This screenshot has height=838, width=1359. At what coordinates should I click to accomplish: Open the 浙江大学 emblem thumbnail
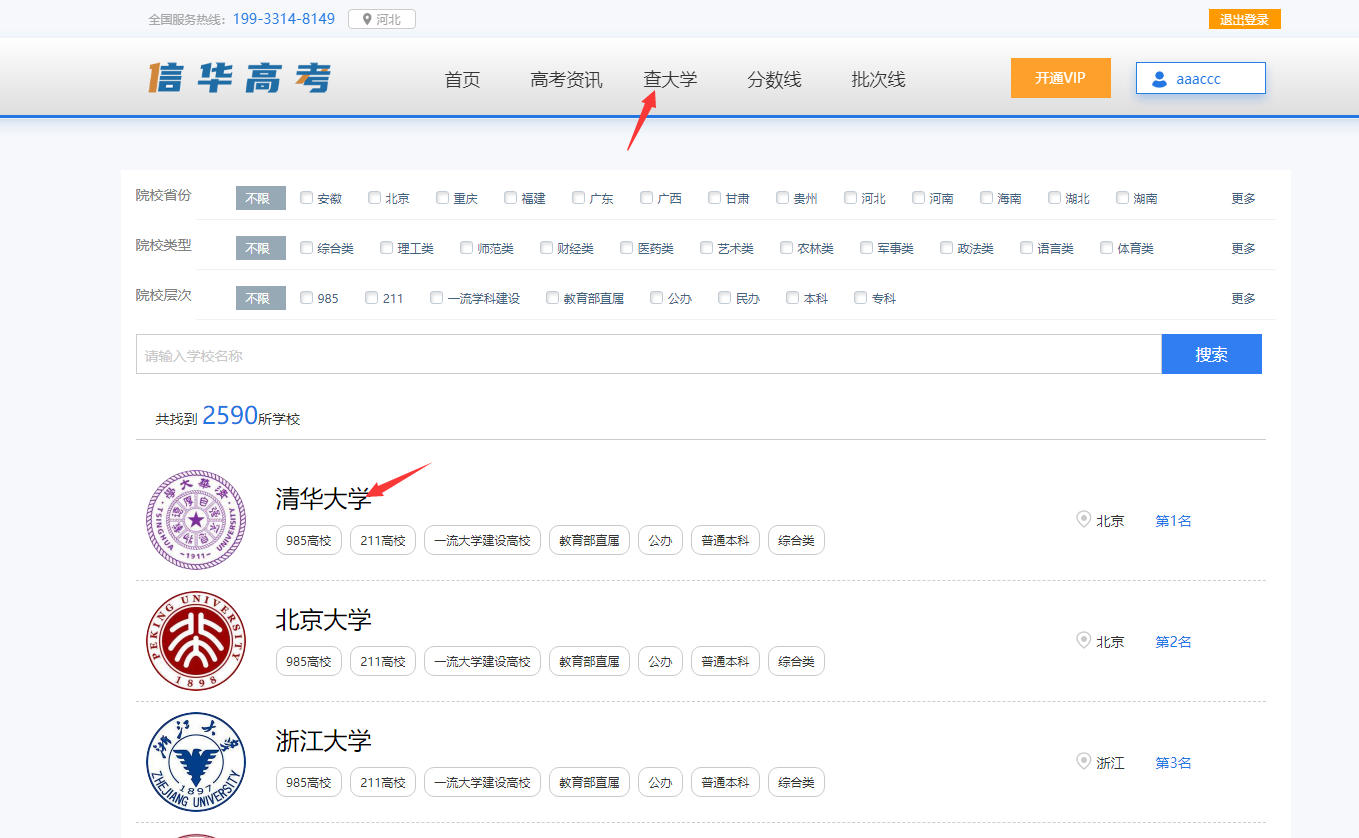(x=196, y=762)
